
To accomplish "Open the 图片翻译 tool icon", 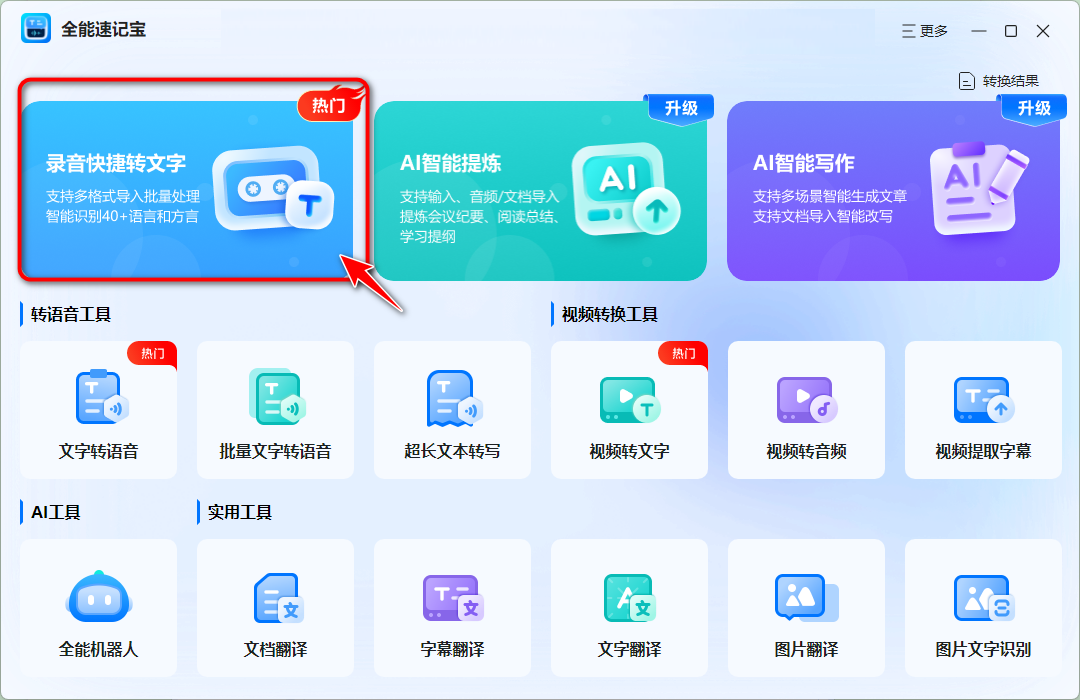I will (x=806, y=597).
